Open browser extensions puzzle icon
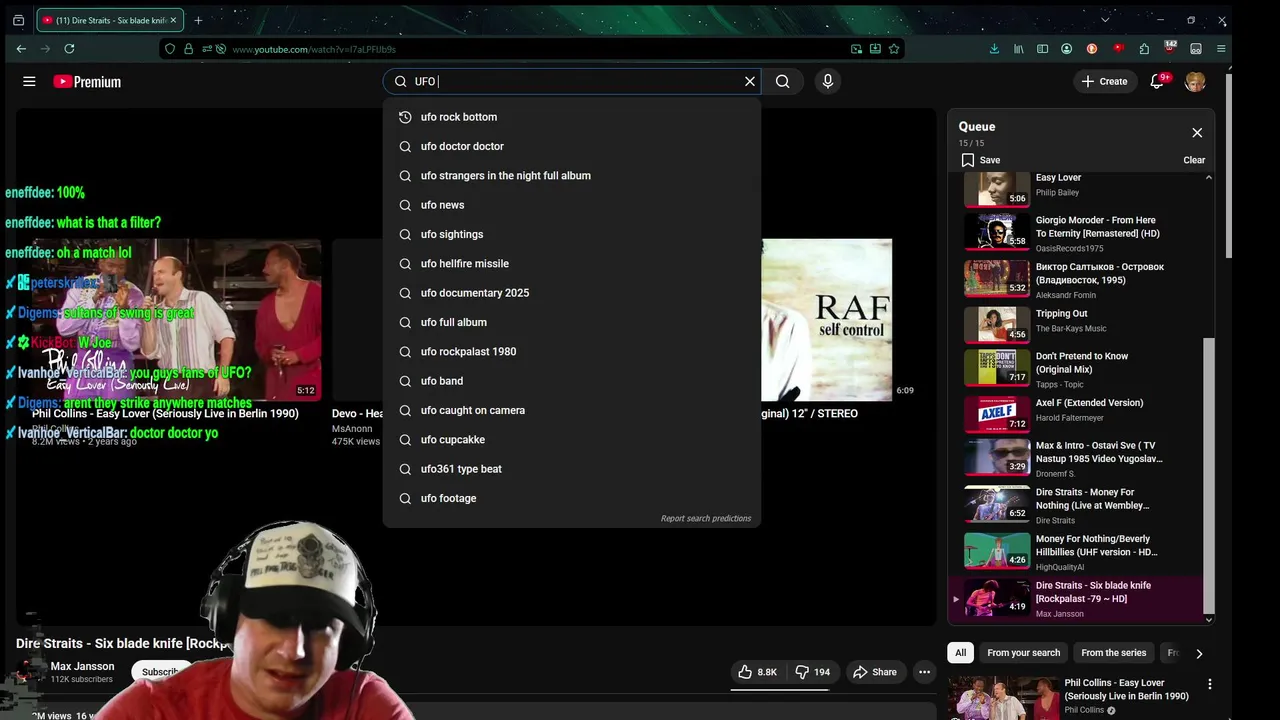Screen dimensions: 1280x720 point(1144,49)
